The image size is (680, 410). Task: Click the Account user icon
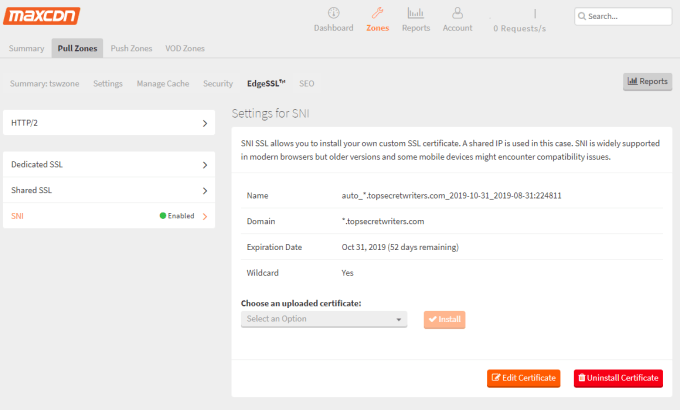tap(457, 14)
